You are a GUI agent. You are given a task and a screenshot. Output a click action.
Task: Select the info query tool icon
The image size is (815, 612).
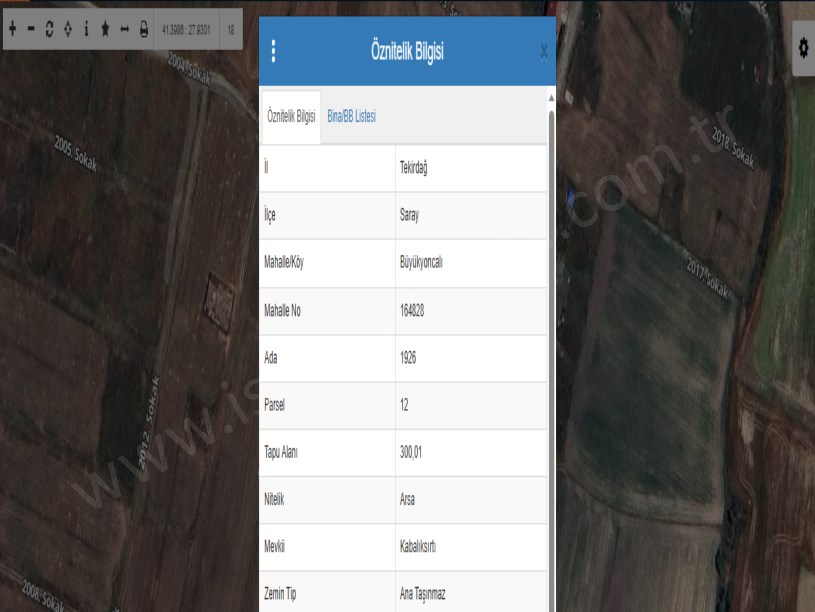[86, 29]
